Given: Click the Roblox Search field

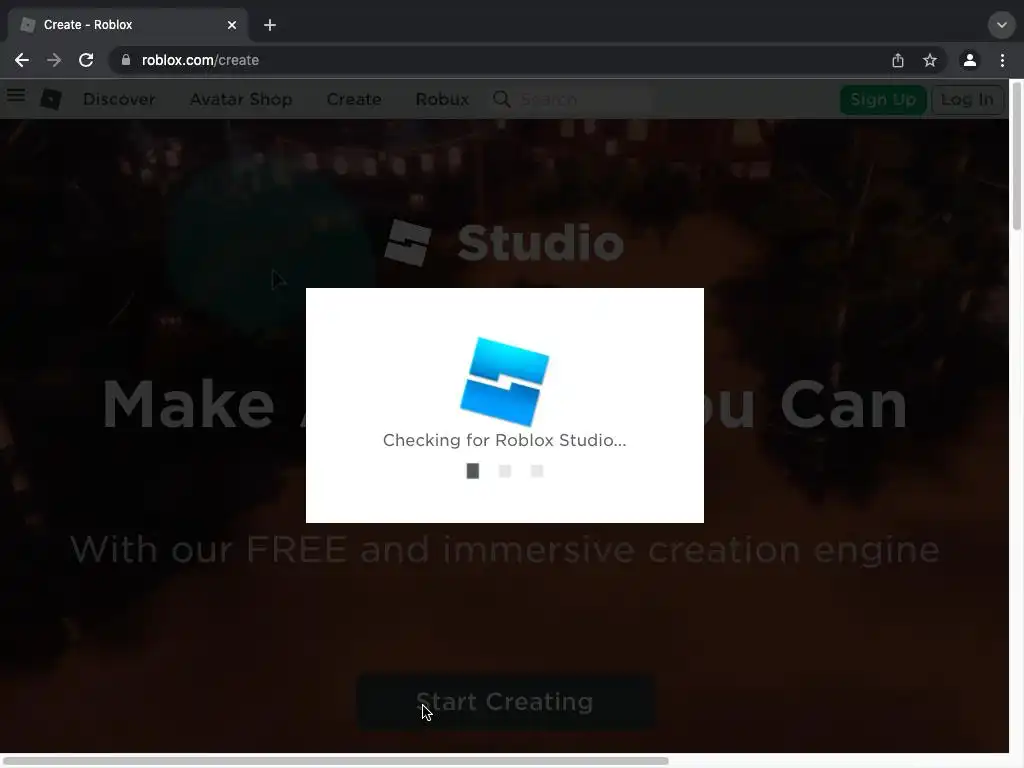Looking at the screenshot, I should click(x=584, y=99).
